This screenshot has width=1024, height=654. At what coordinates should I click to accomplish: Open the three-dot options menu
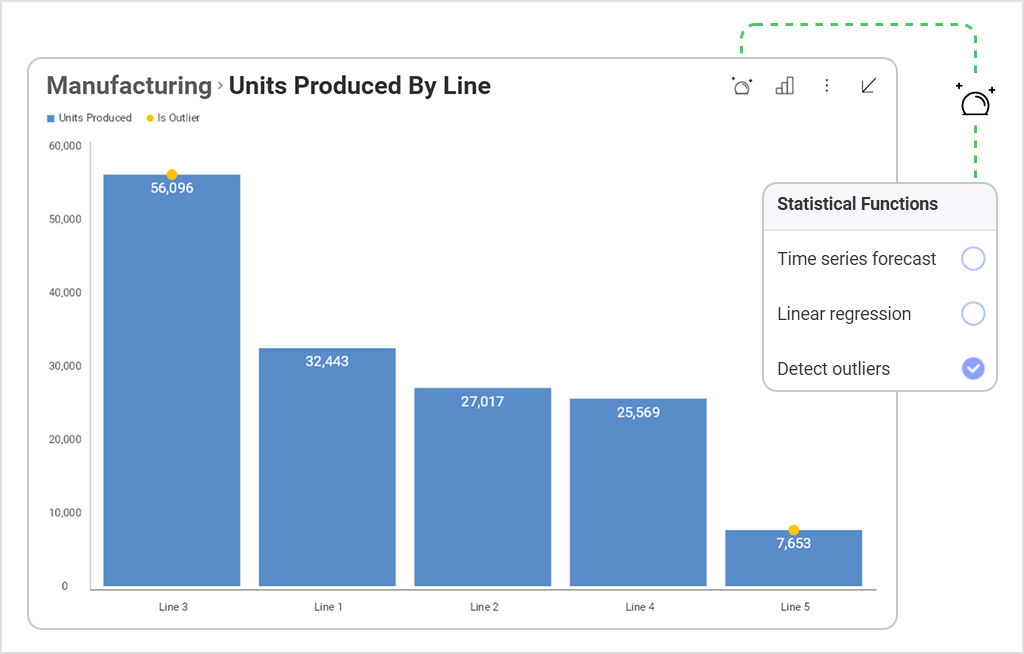tap(827, 86)
